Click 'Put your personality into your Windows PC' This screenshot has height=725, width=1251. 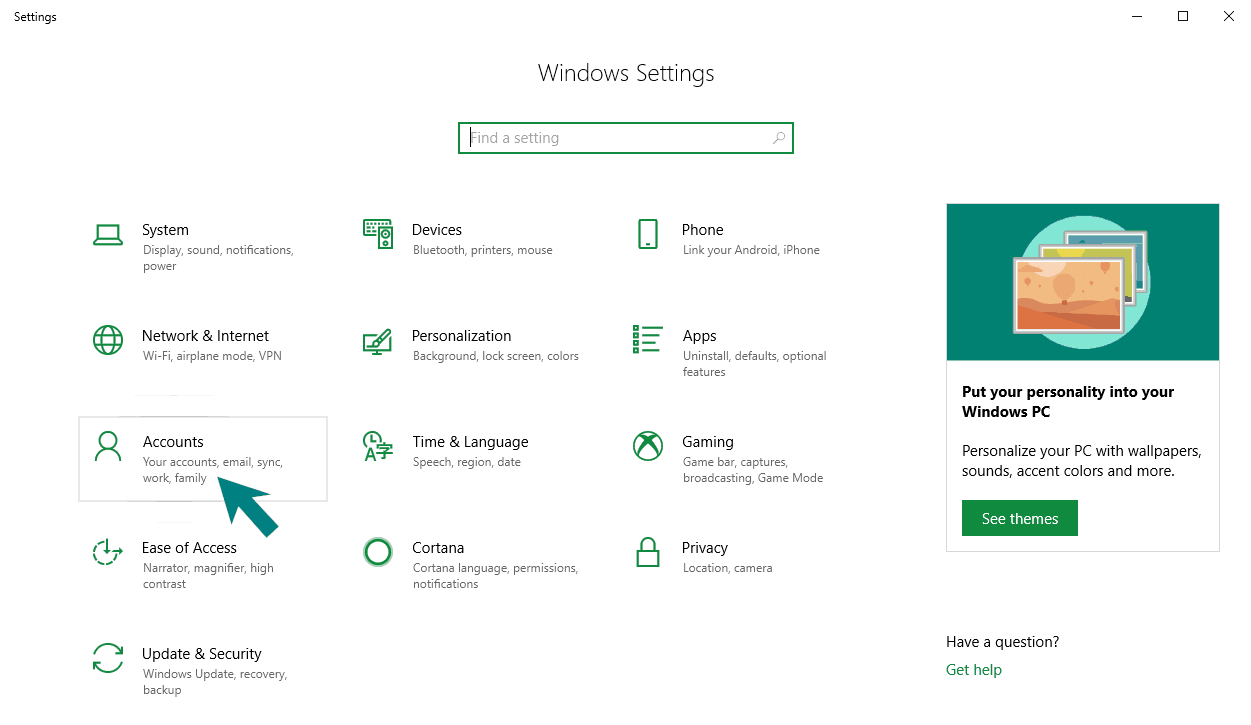point(1068,402)
